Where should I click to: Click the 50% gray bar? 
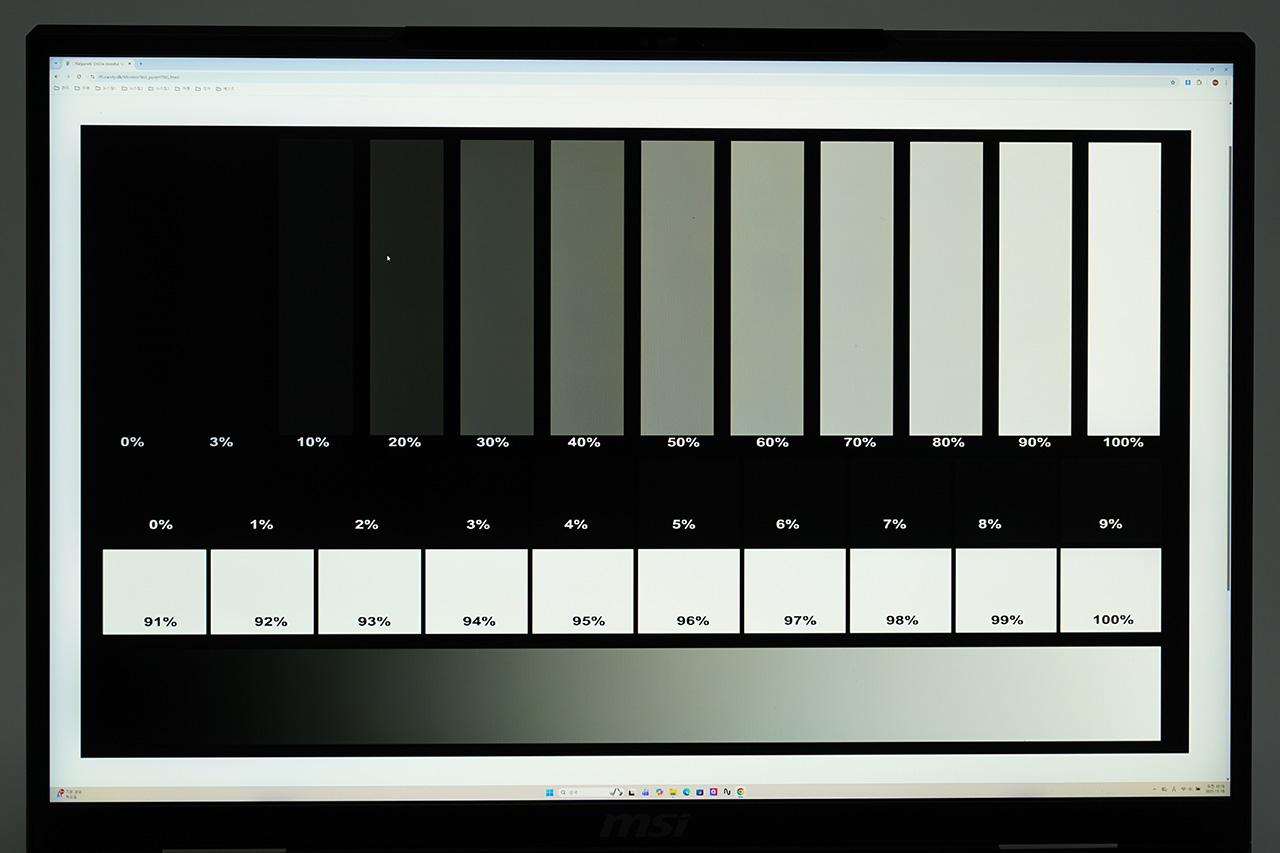[677, 288]
